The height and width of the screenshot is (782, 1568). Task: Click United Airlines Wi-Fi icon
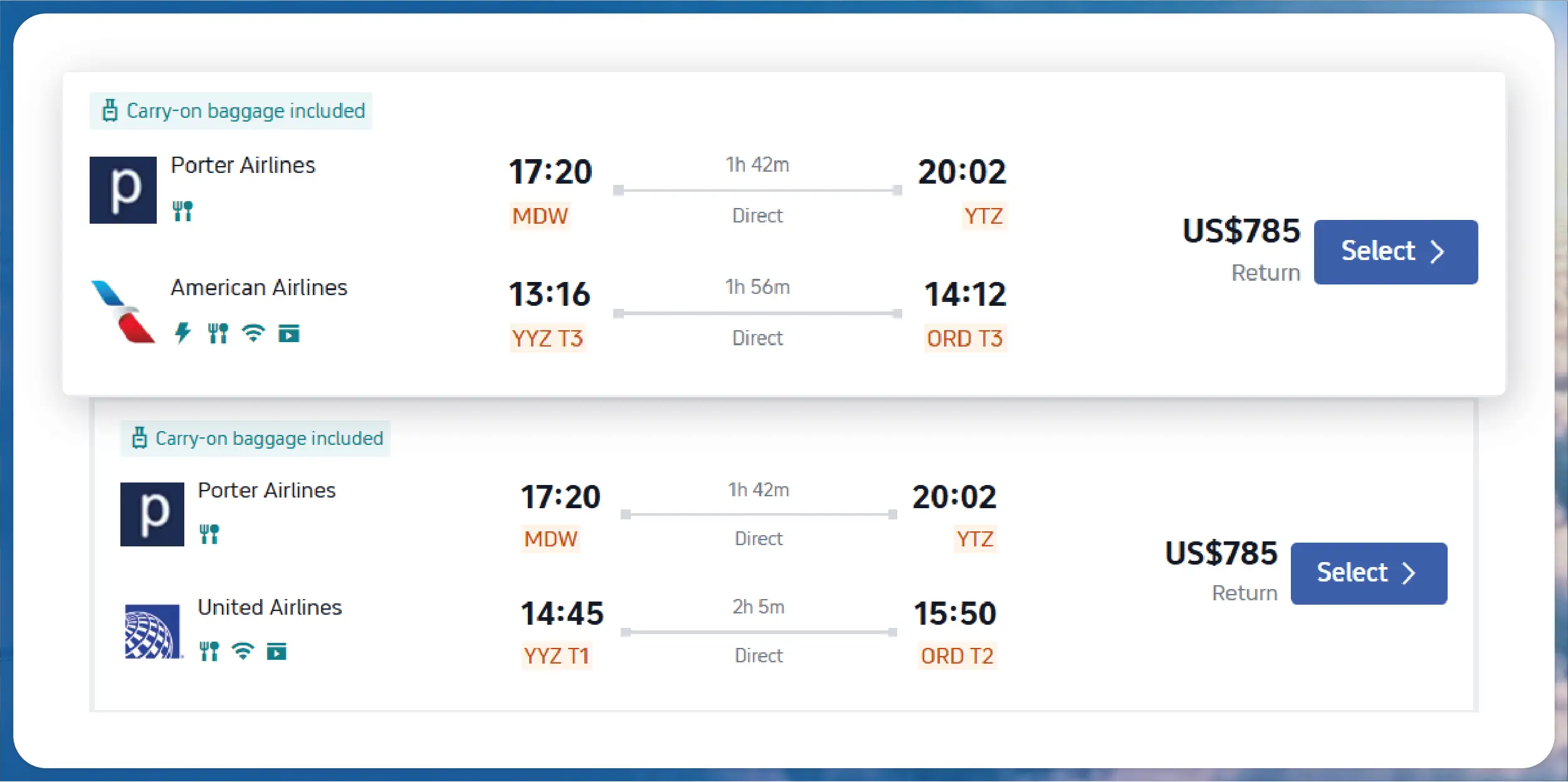[243, 652]
